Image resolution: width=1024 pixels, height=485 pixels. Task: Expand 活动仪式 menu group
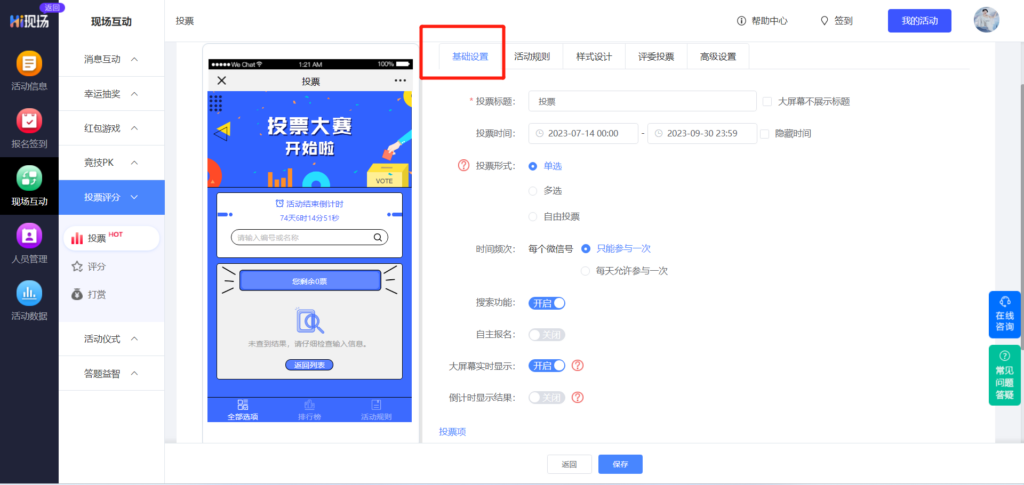point(112,339)
